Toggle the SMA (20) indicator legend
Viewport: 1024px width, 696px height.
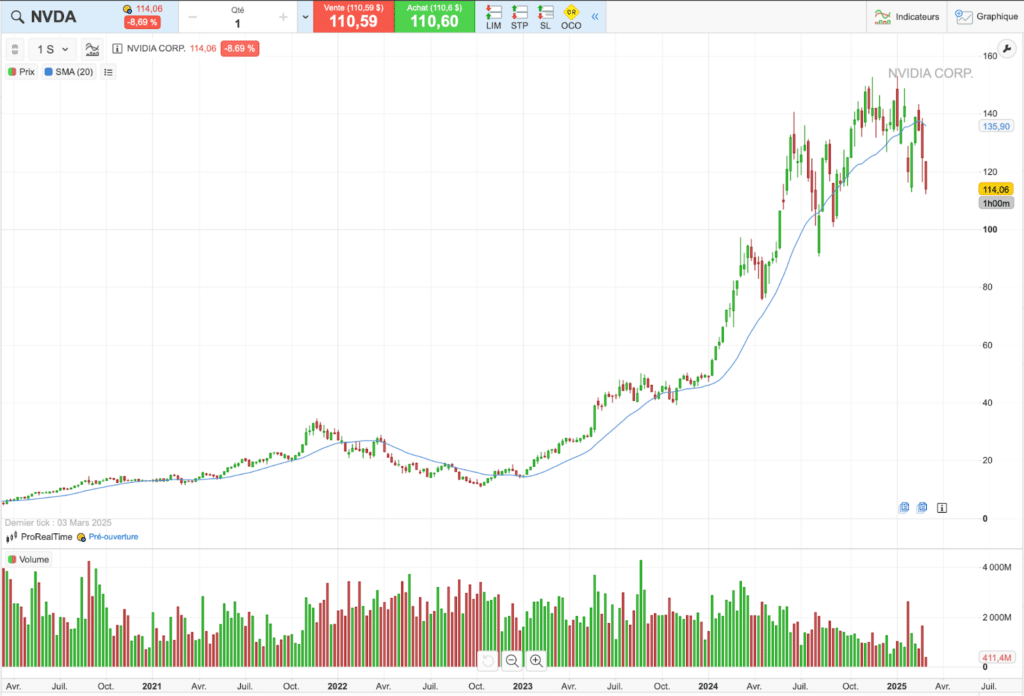coord(69,72)
